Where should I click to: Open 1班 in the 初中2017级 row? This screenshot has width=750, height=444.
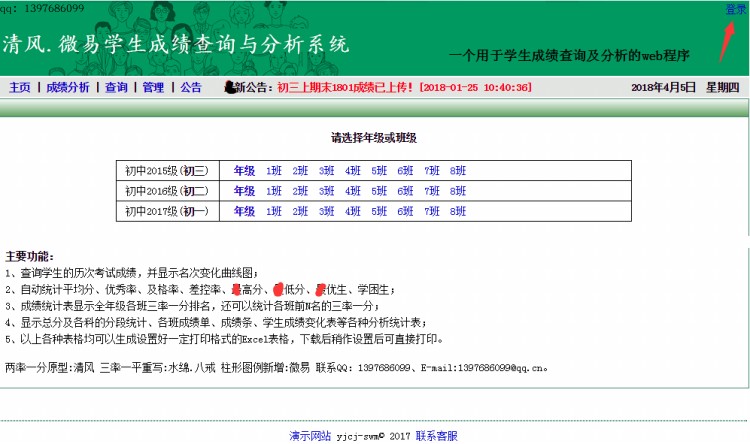click(274, 211)
